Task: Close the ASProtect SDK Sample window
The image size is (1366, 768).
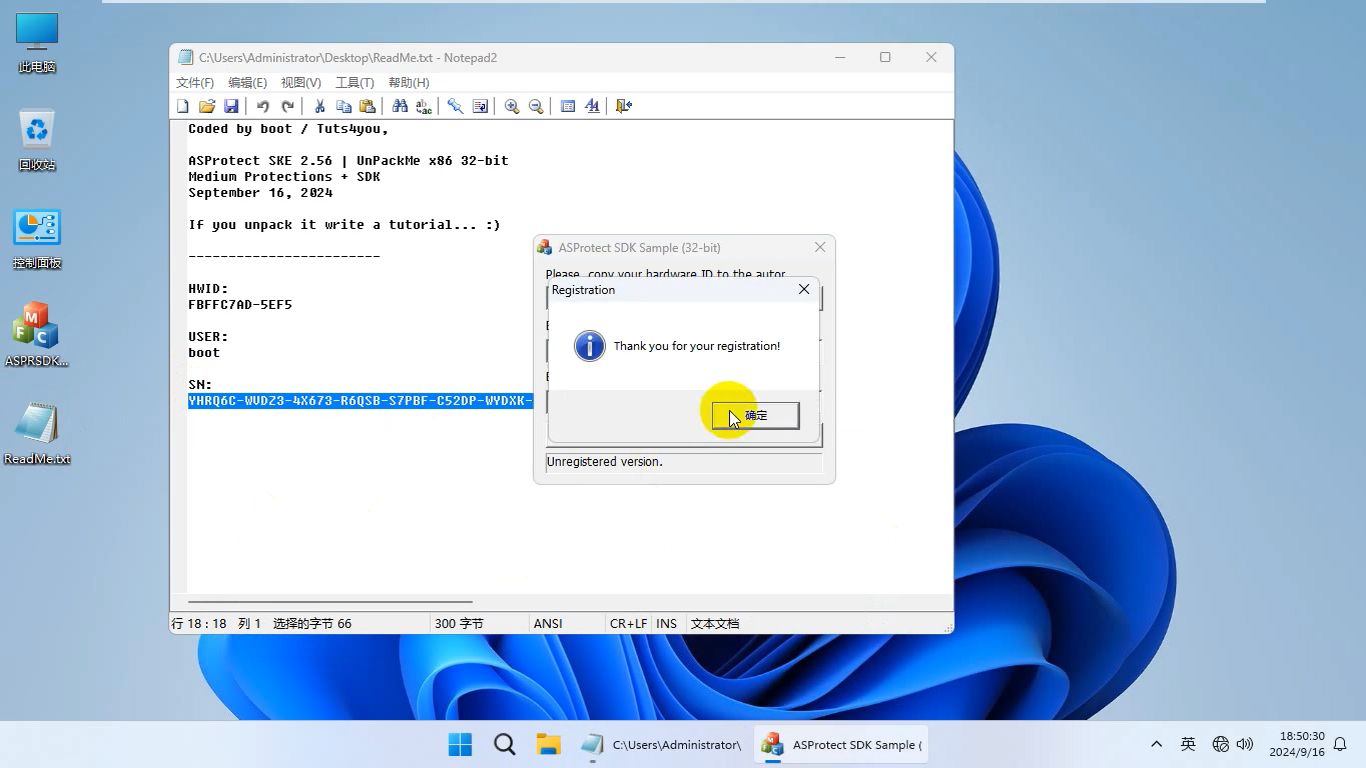Action: click(820, 247)
